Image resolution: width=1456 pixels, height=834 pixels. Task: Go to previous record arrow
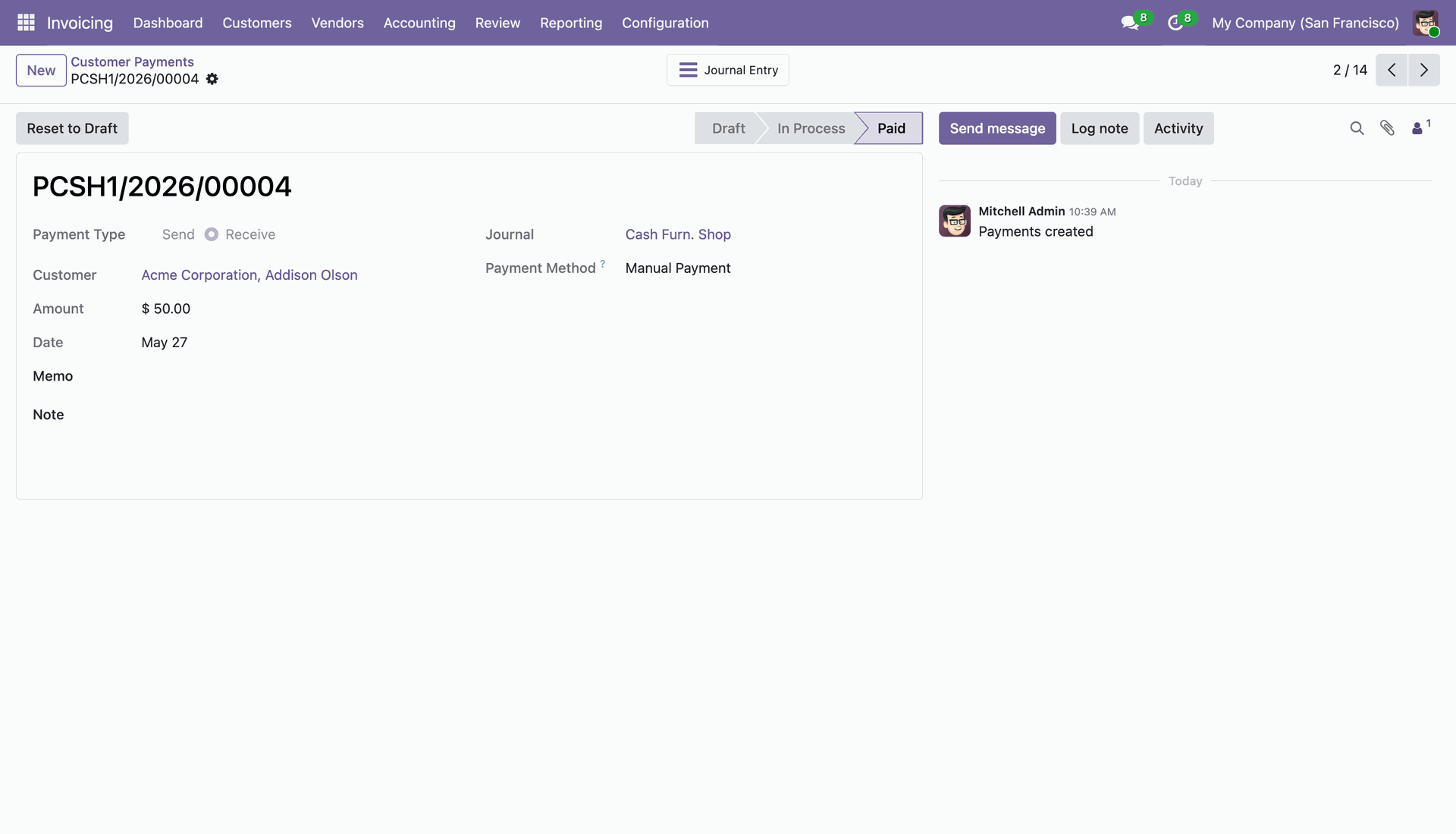pyautogui.click(x=1392, y=70)
